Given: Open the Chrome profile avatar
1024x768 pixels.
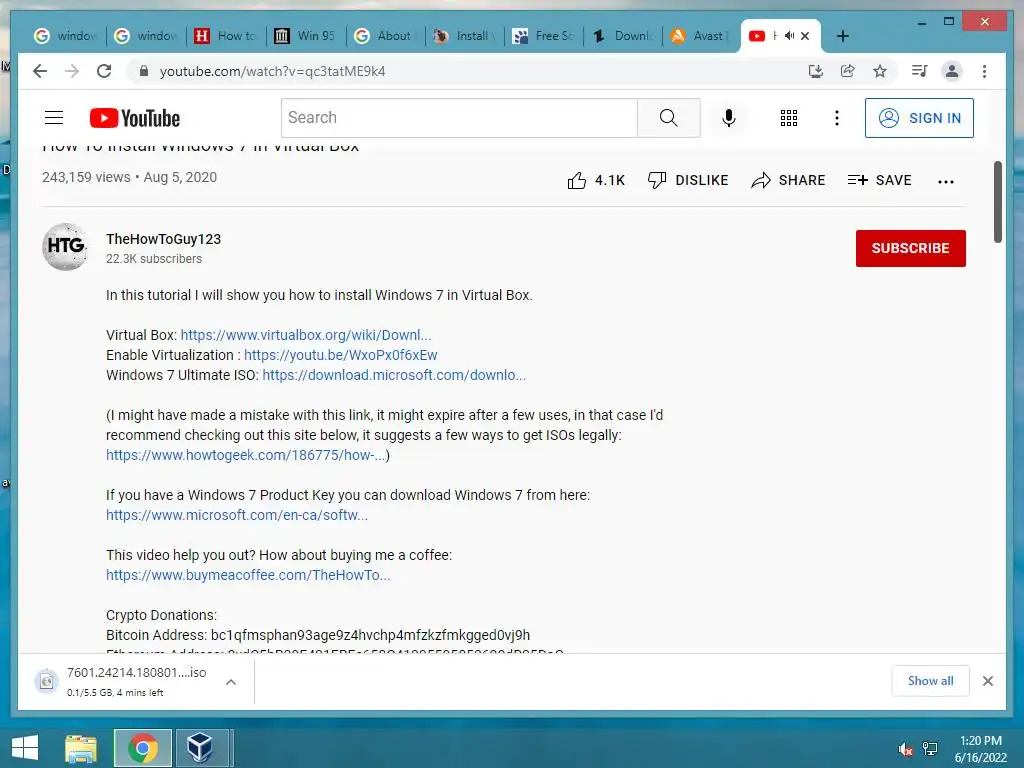Looking at the screenshot, I should (x=952, y=71).
